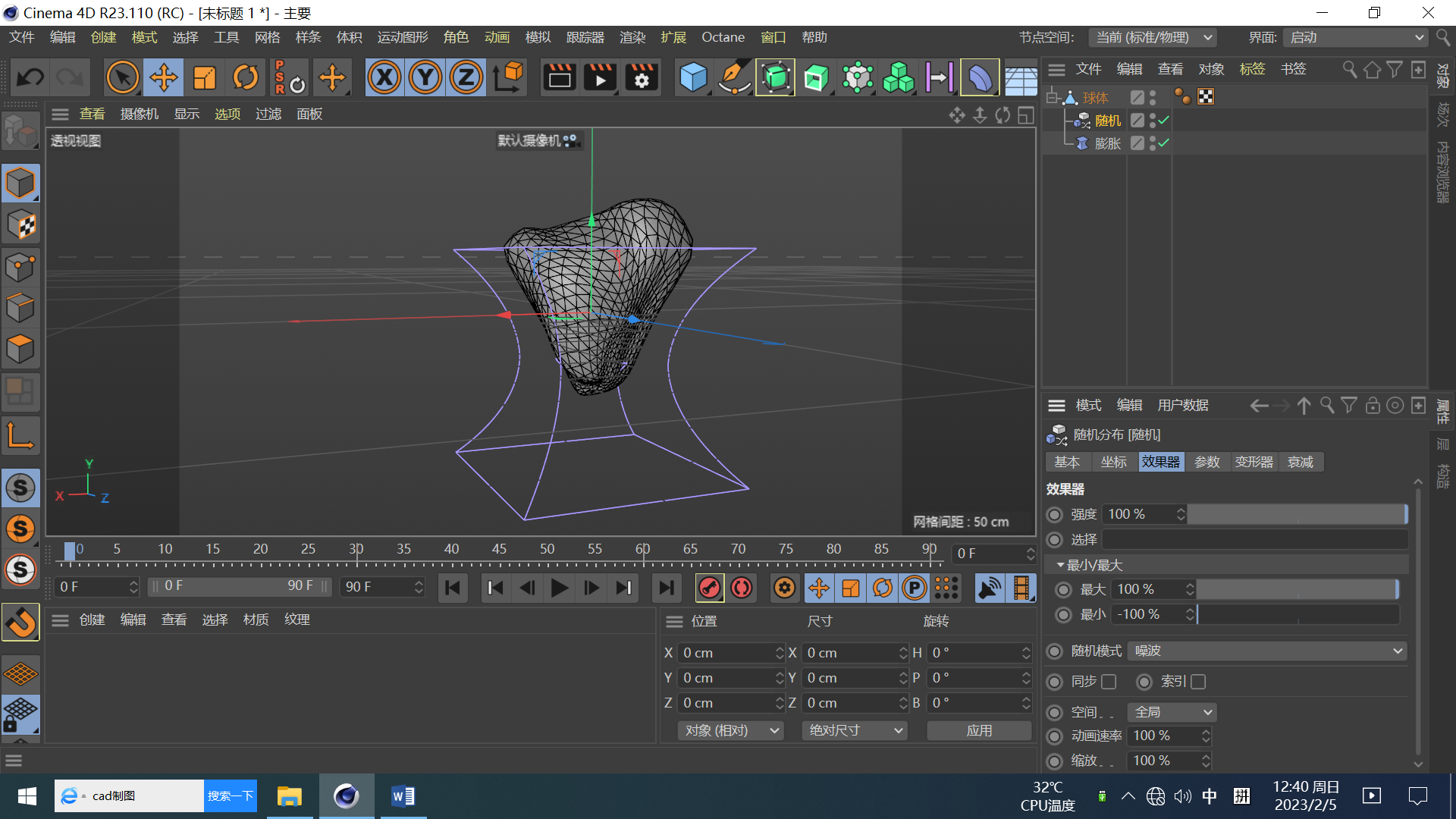The width and height of the screenshot is (1456, 819).
Task: Toggle the X axis lock
Action: coord(384,77)
